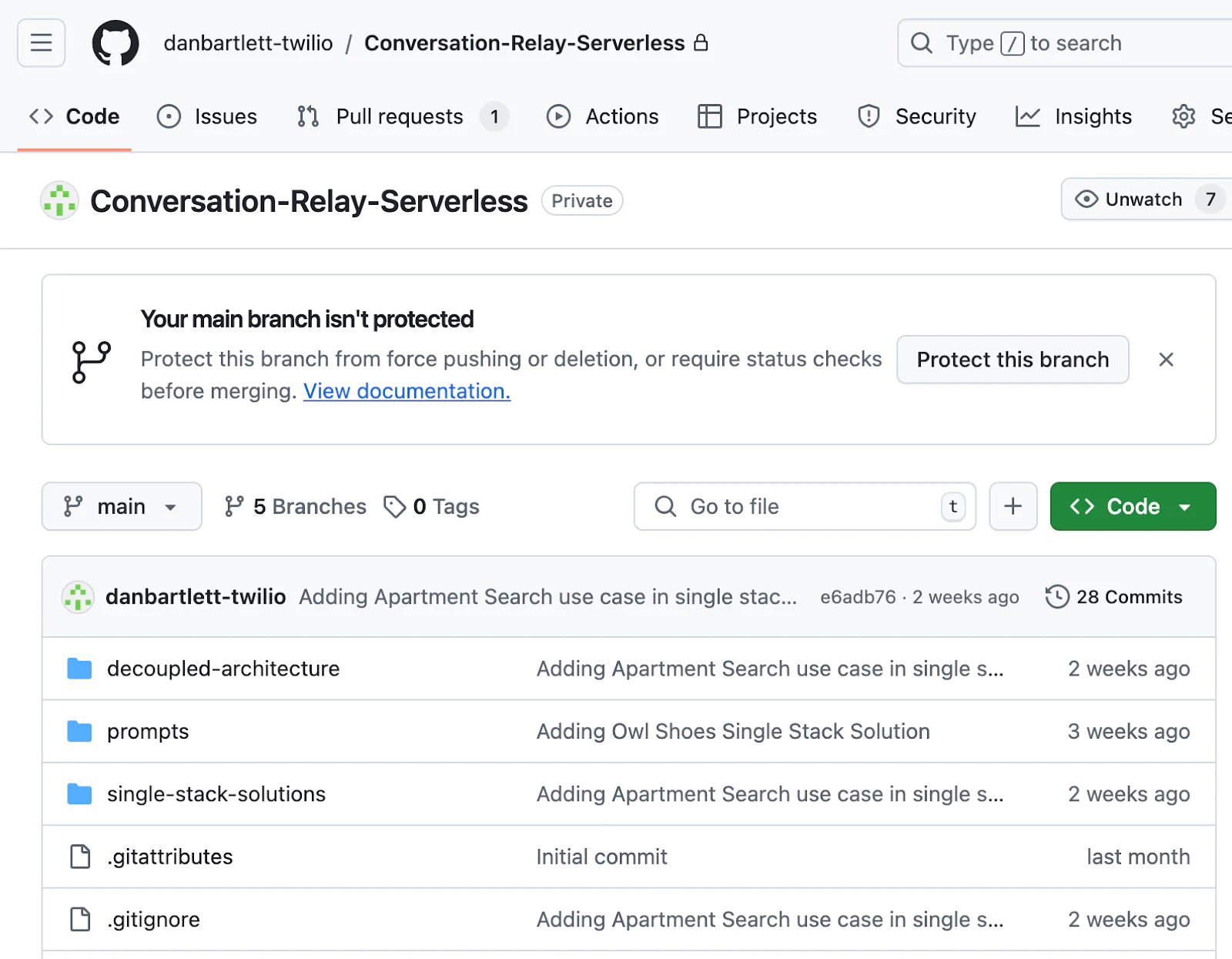Image resolution: width=1232 pixels, height=959 pixels.
Task: Switch to the Pull requests tab
Action: pos(399,116)
